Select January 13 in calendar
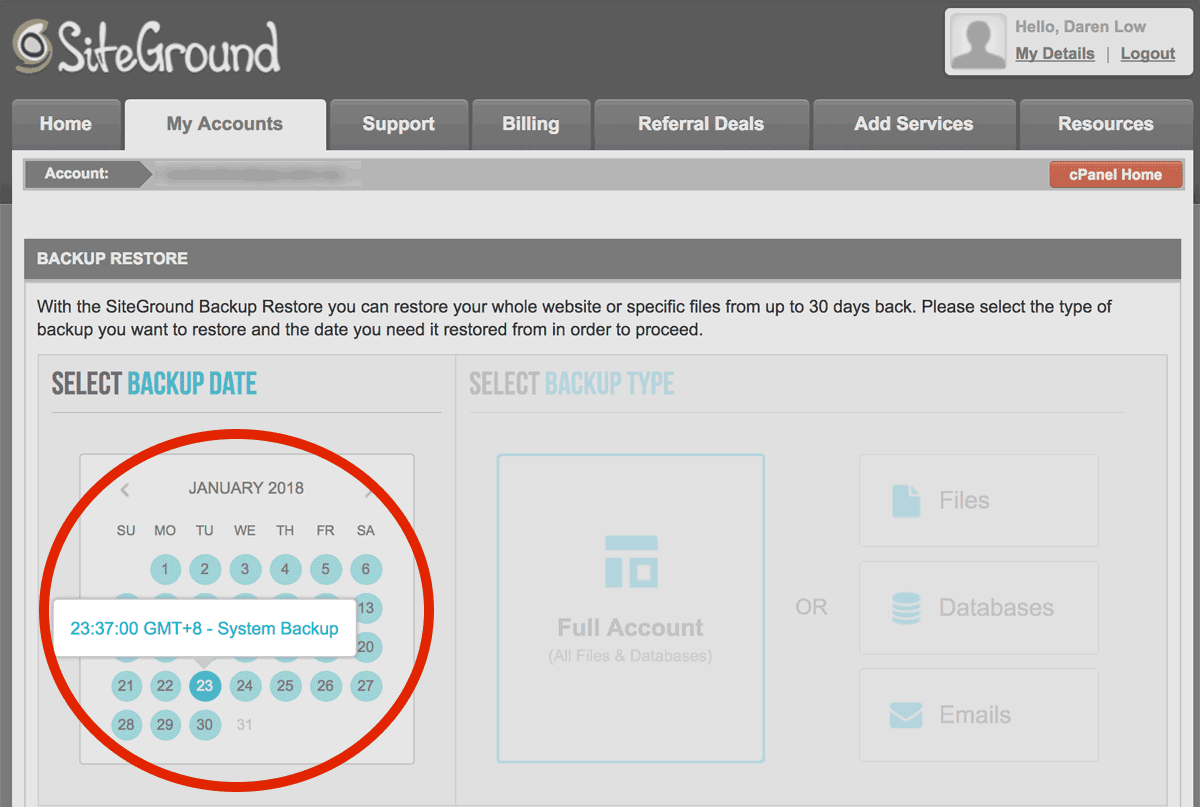This screenshot has width=1200, height=807. pos(366,608)
